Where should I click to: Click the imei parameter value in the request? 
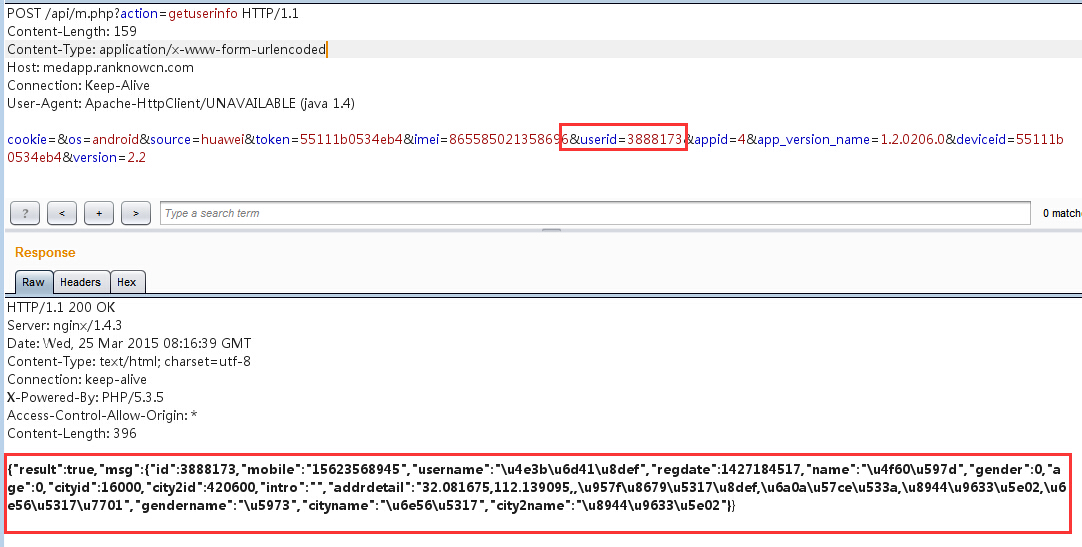pyautogui.click(x=509, y=139)
